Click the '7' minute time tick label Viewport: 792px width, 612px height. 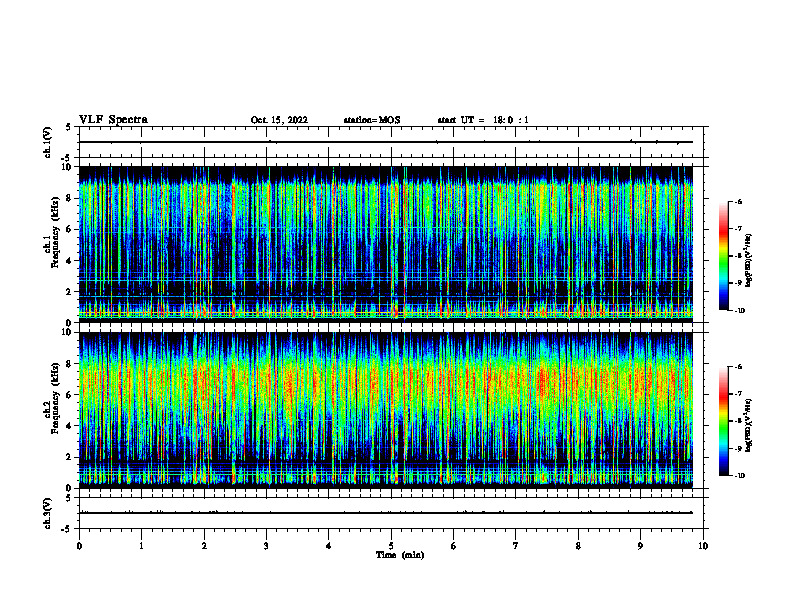(515, 546)
